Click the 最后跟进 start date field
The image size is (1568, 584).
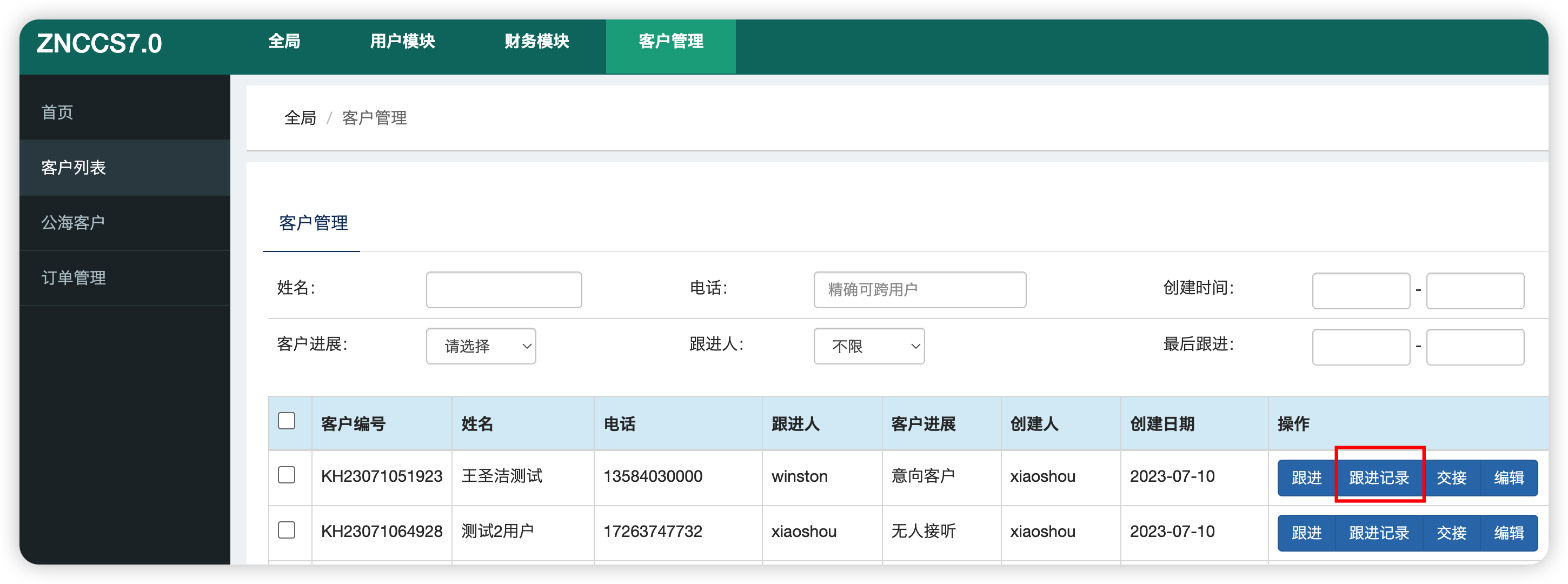click(x=1361, y=347)
